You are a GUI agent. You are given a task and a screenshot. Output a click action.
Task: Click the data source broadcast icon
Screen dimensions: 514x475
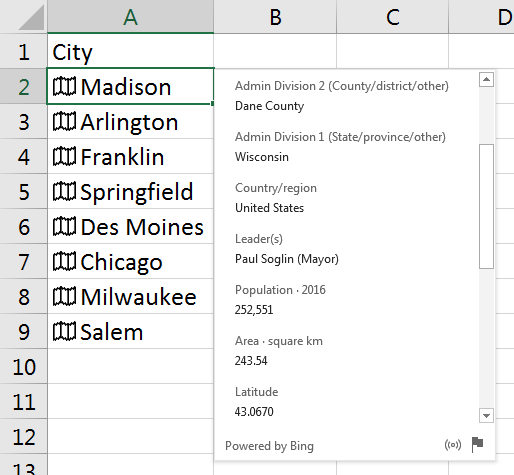[453, 445]
